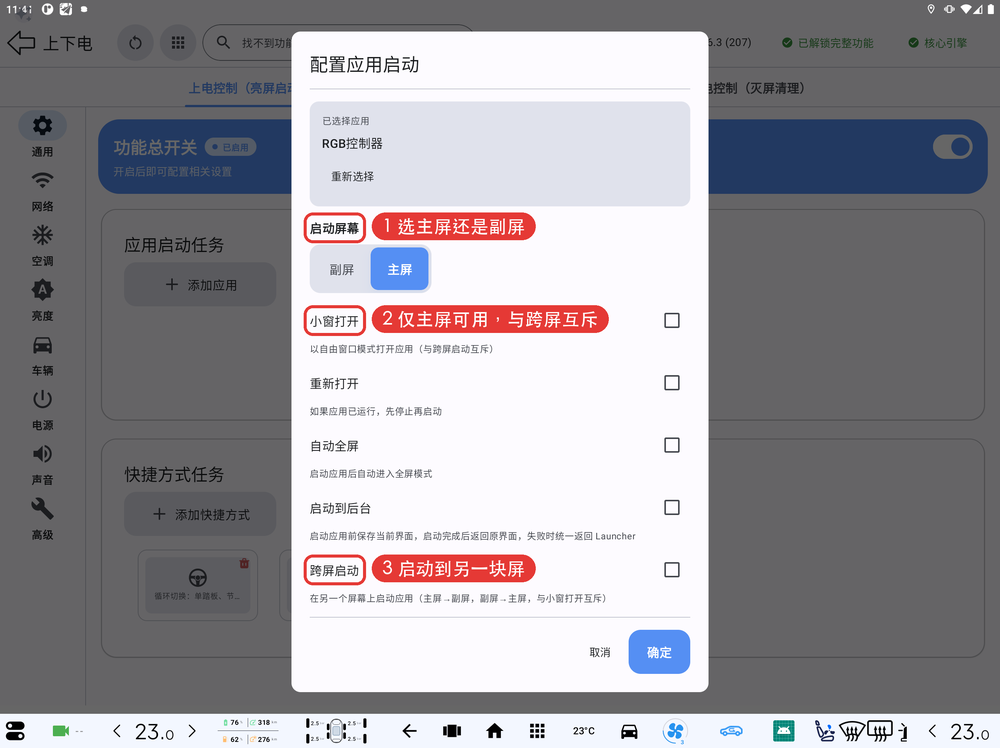The height and width of the screenshot is (748, 1000).
Task: Switch to 上电控制 (亮屏启动) tab
Action: (x=240, y=89)
